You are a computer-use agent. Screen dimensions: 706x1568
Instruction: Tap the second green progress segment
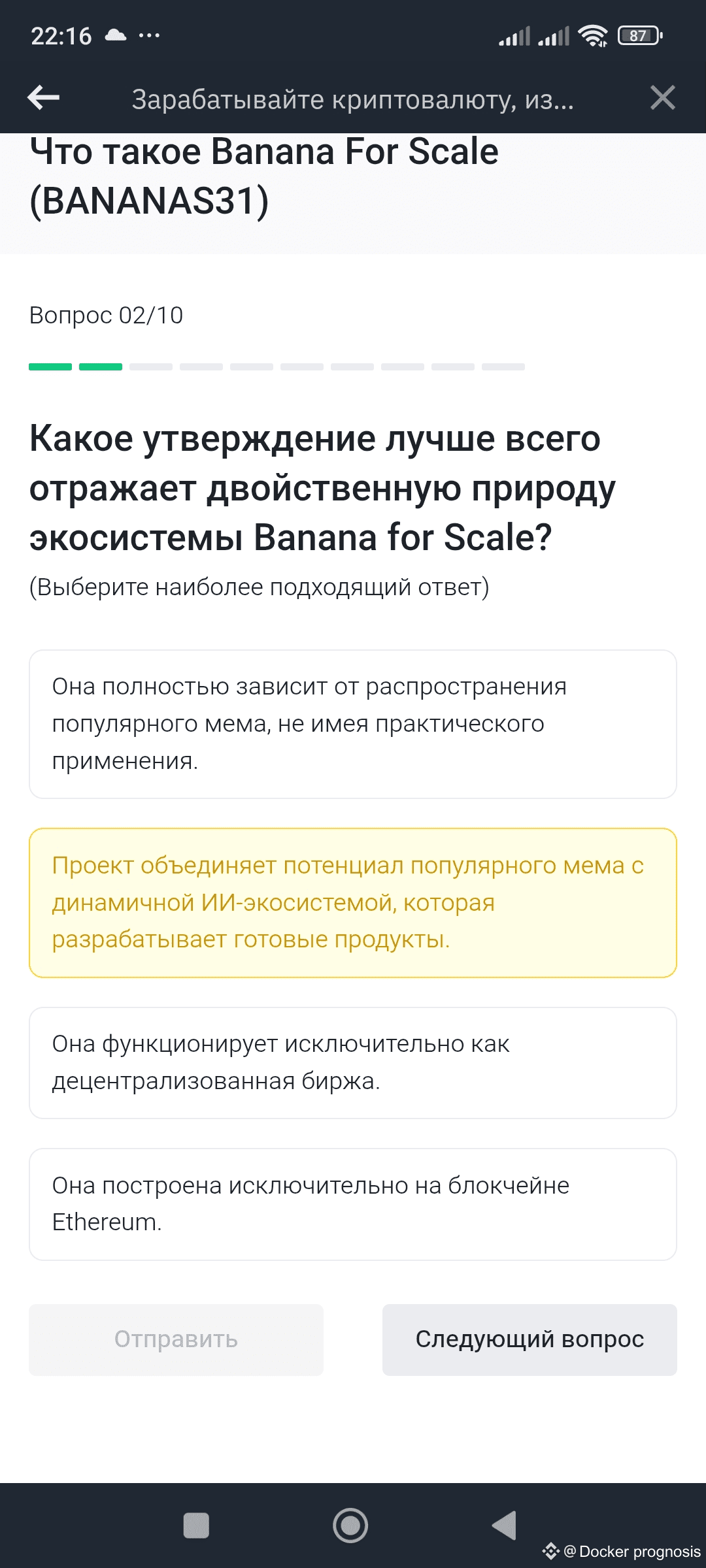tap(101, 367)
